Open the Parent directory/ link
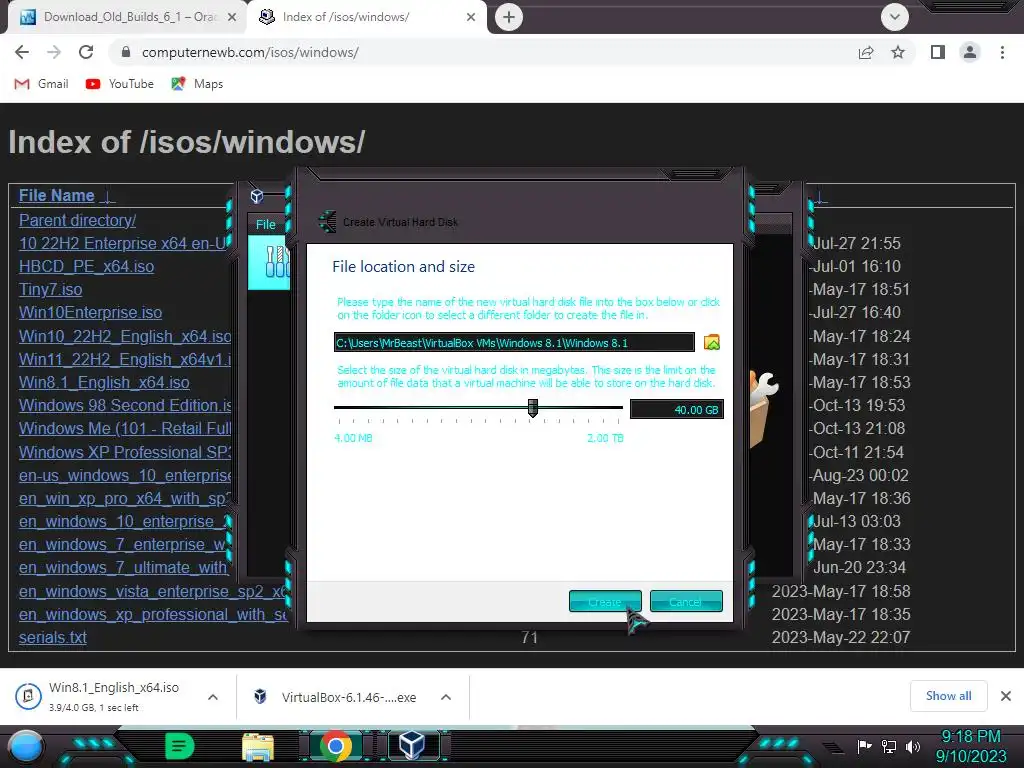 coord(77,220)
